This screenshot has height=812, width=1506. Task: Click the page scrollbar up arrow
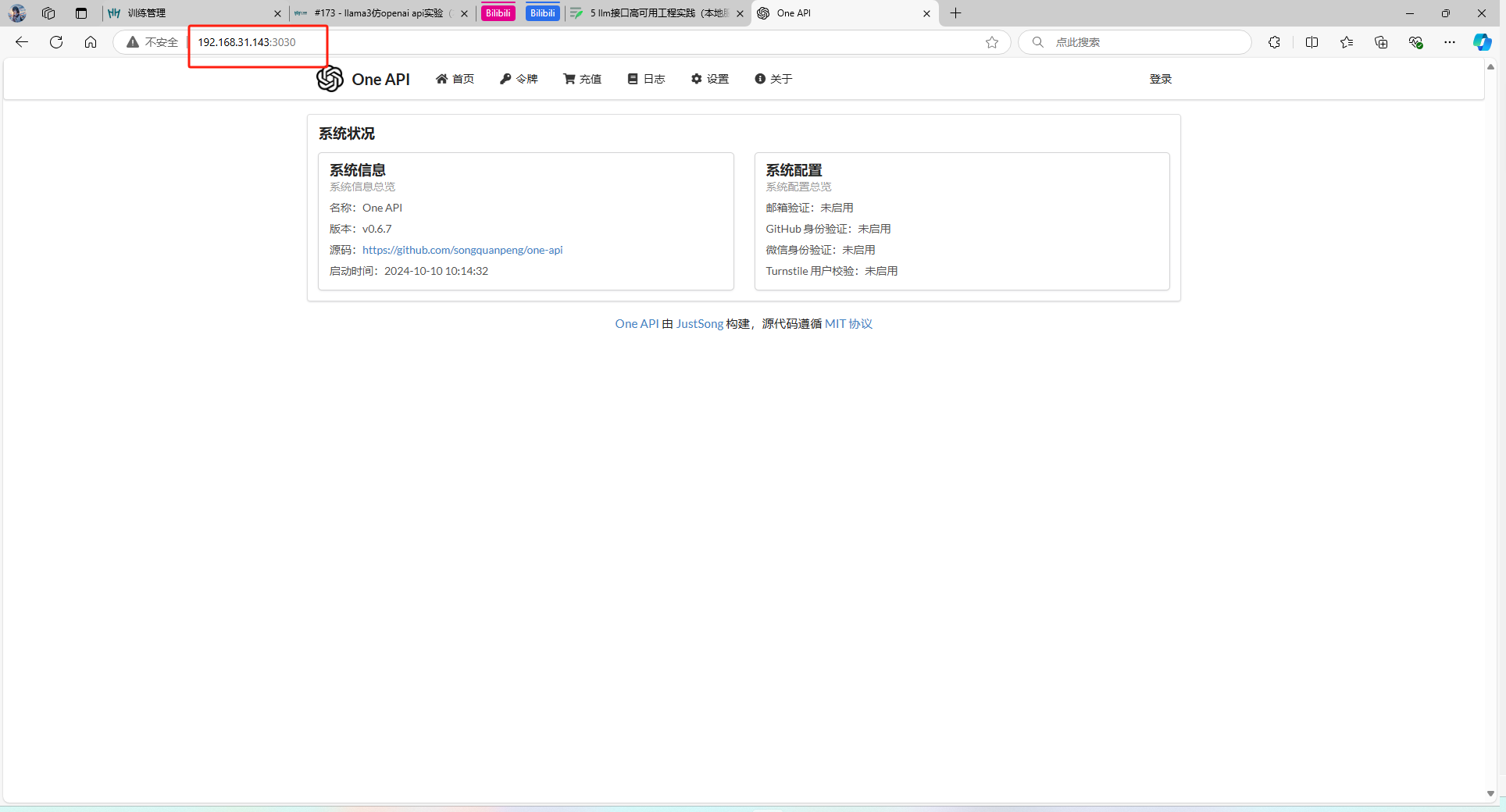[1490, 67]
